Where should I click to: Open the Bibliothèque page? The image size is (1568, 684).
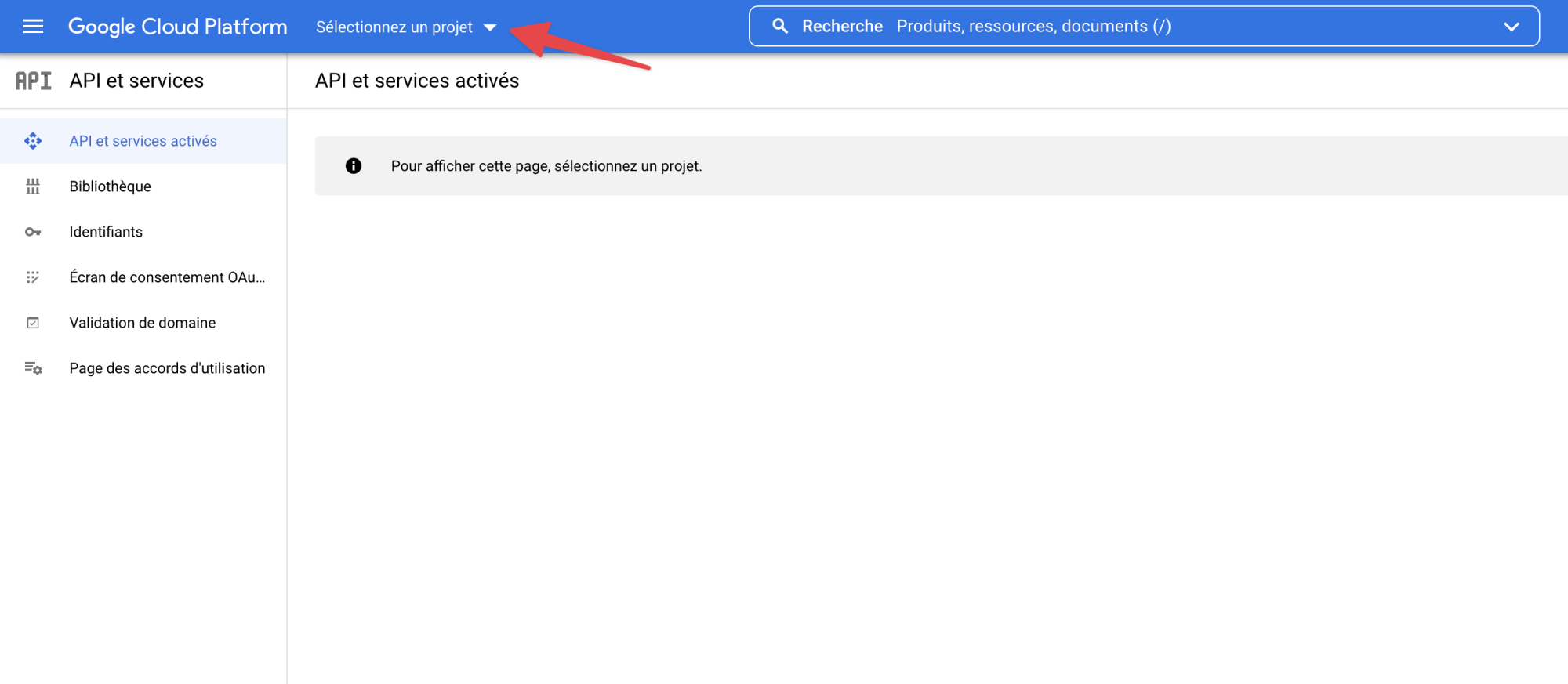[x=110, y=186]
